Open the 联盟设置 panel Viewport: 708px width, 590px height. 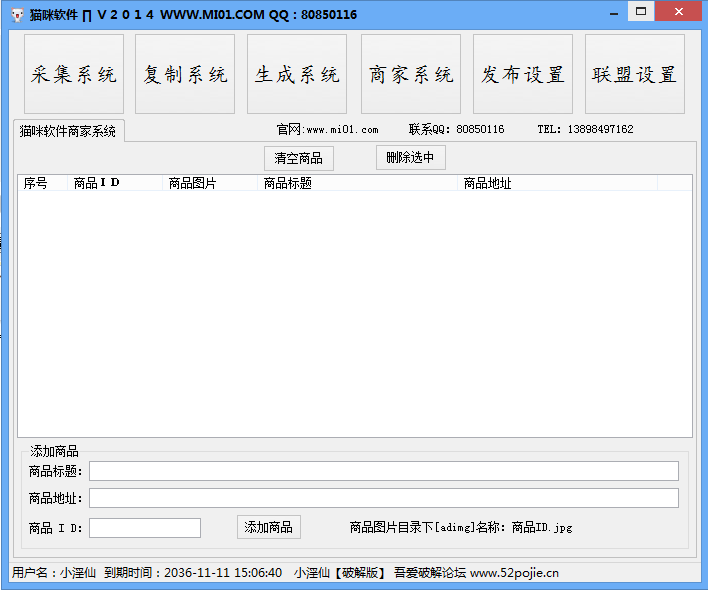(x=634, y=75)
